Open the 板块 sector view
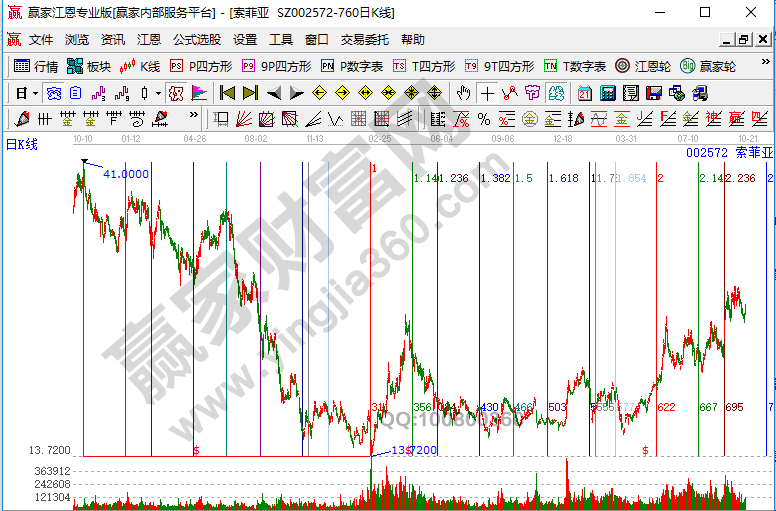Screen dimensions: 776x511 [88, 66]
